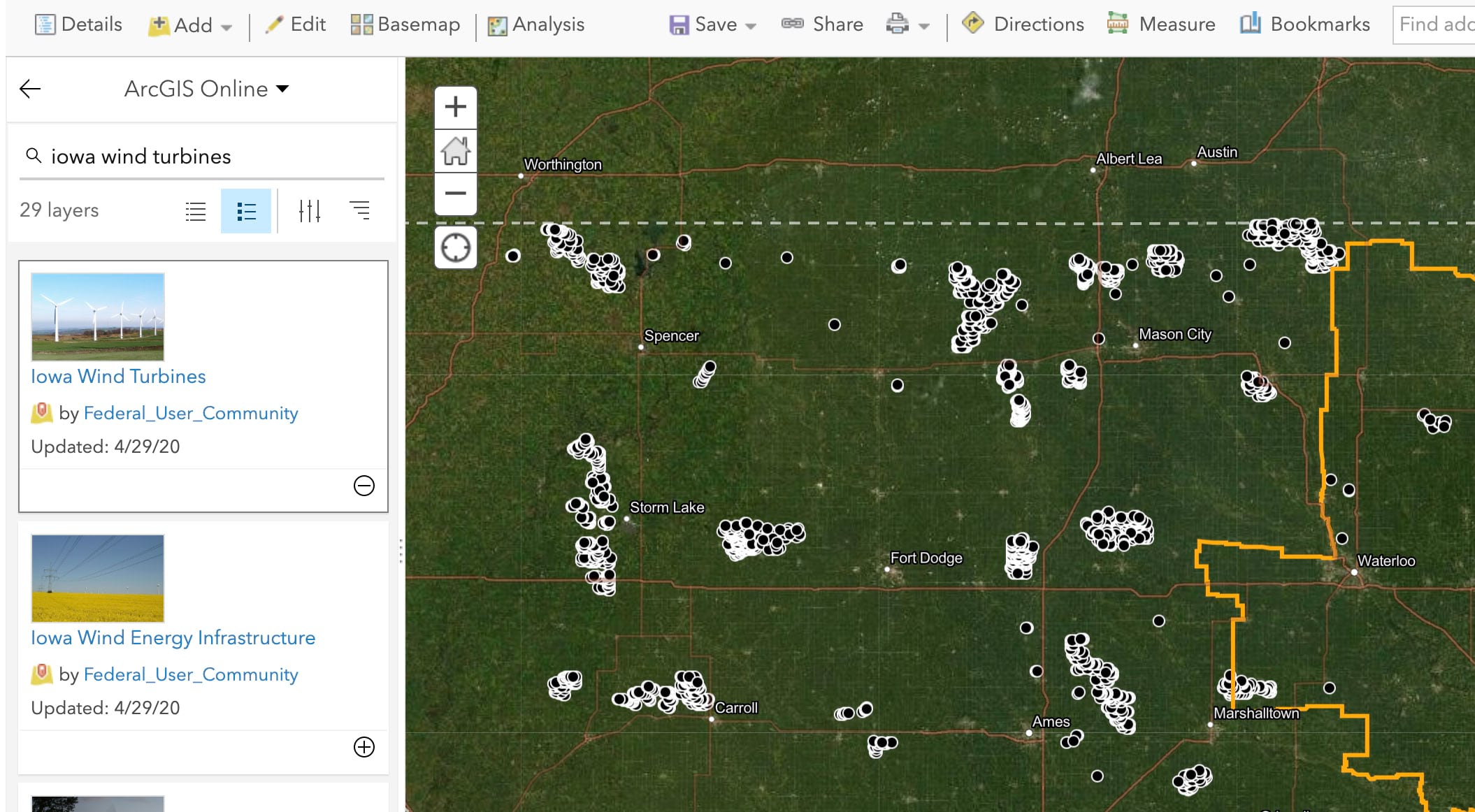1475x812 pixels.
Task: Click the Storm Lake label on map
Action: click(x=667, y=507)
